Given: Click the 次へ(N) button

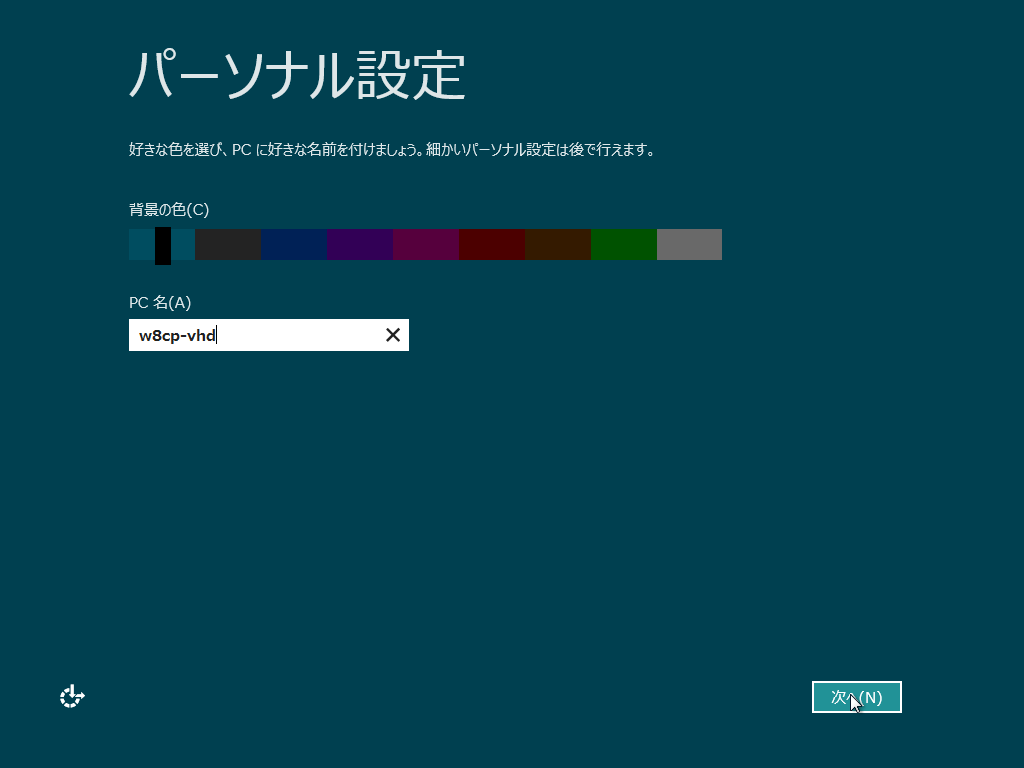Looking at the screenshot, I should point(856,697).
